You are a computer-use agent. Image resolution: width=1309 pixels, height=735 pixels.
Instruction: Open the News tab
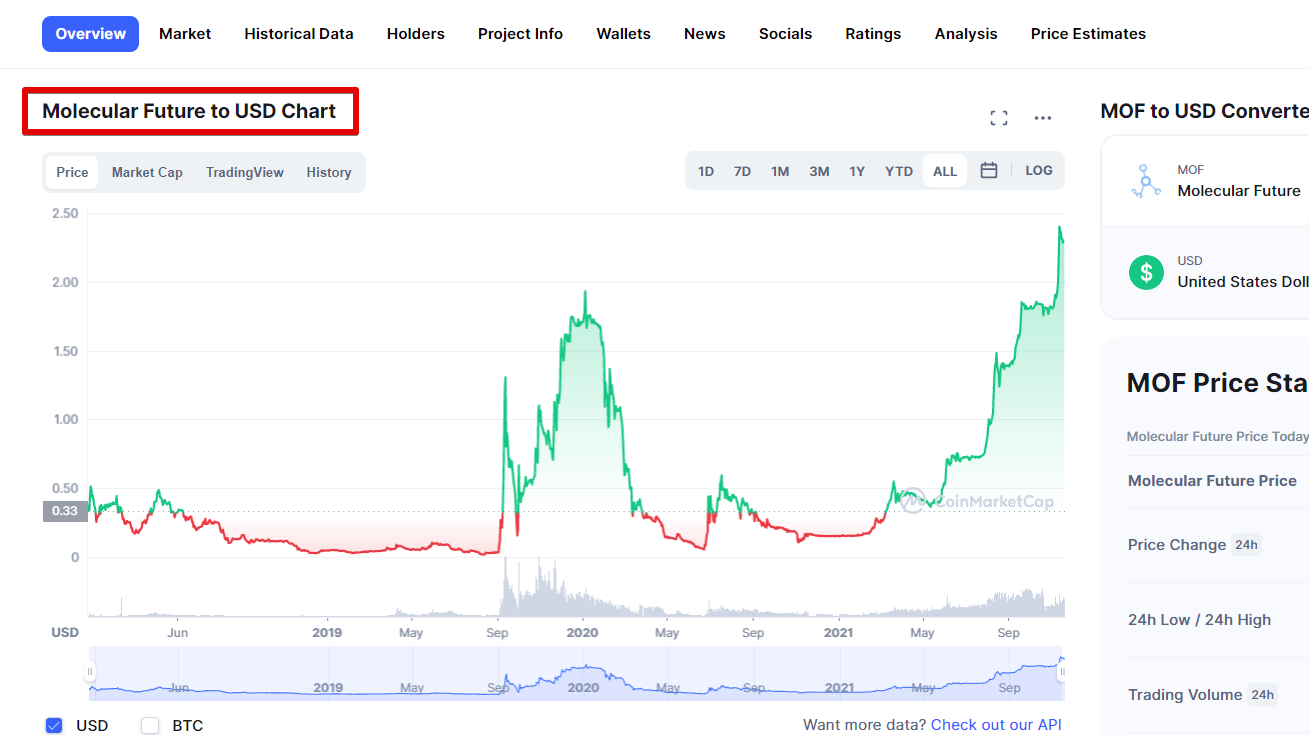coord(705,34)
